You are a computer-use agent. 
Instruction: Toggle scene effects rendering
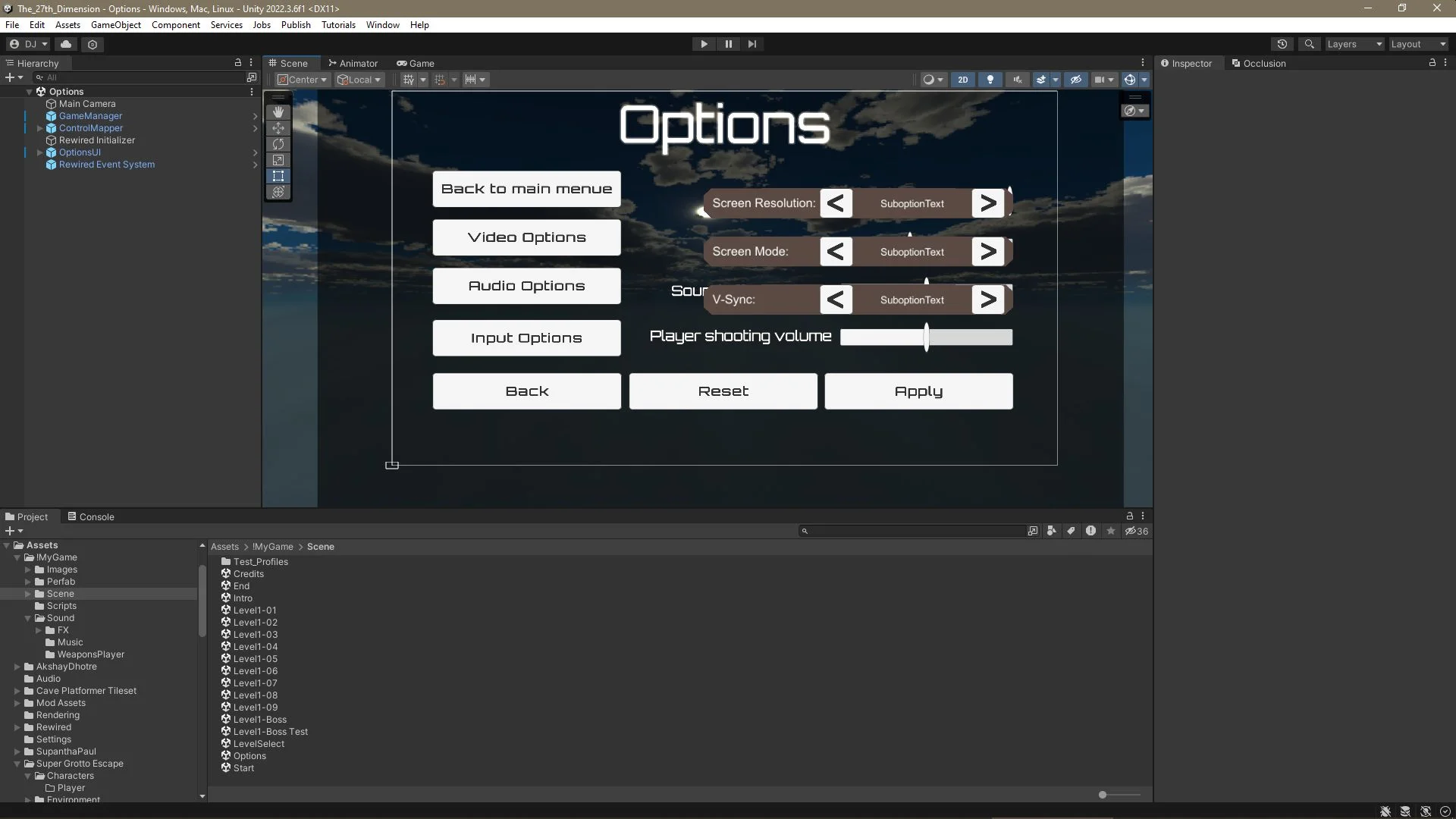[1042, 80]
